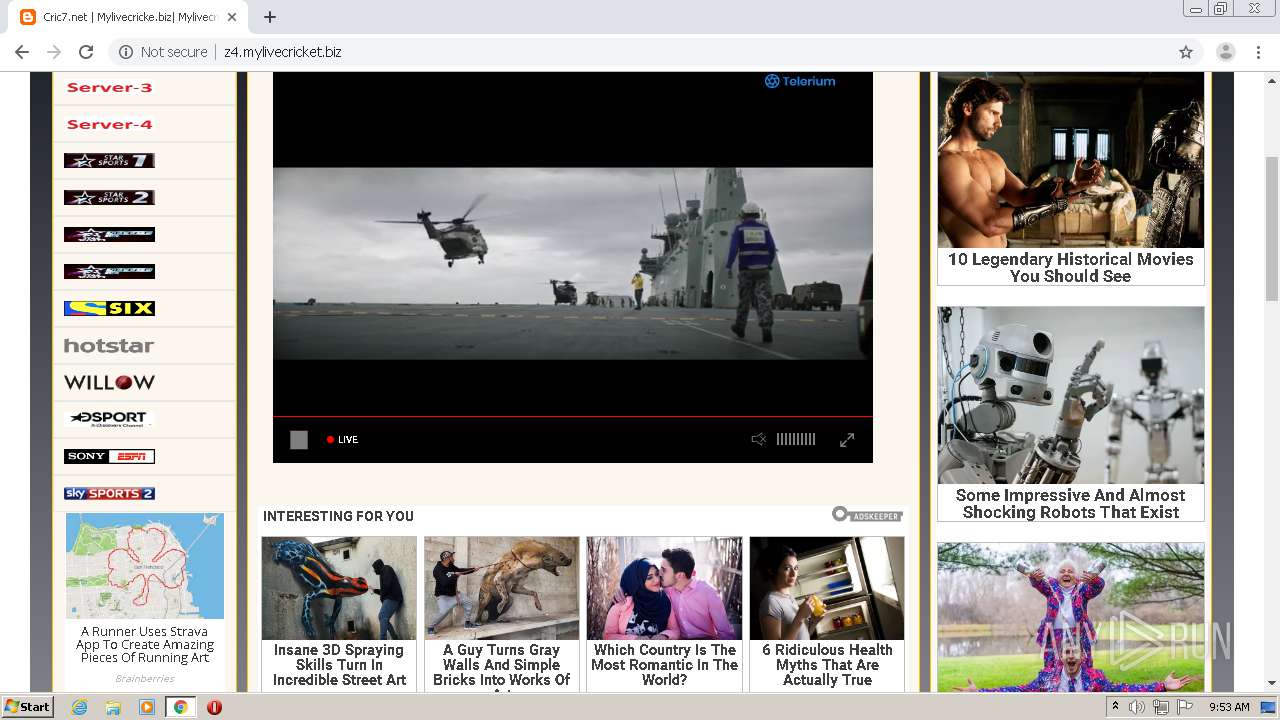
Task: Open historical movies ad image
Action: (1071, 160)
